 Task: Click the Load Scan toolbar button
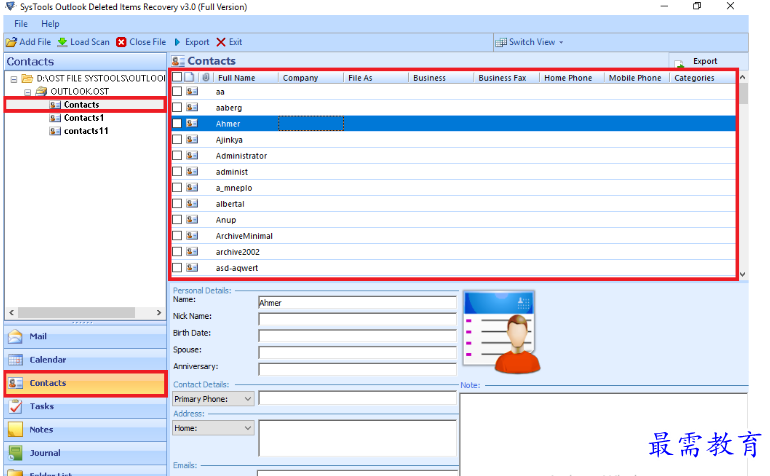83,42
